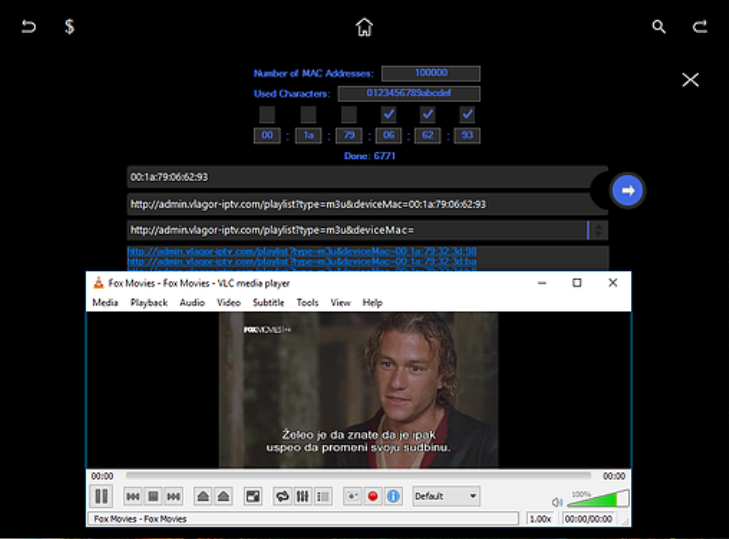Screen dimensions: 729x539
Task: Go to the home icon
Action: coord(364,27)
